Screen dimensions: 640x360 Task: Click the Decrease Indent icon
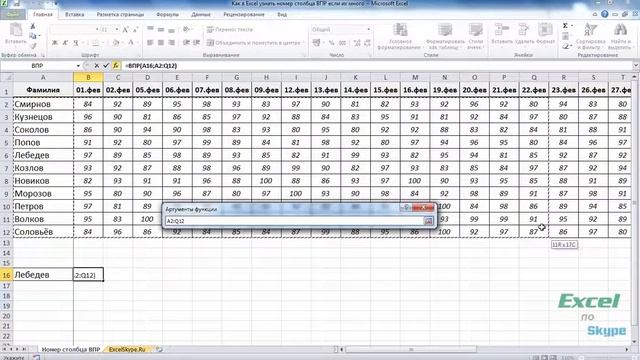[186, 42]
